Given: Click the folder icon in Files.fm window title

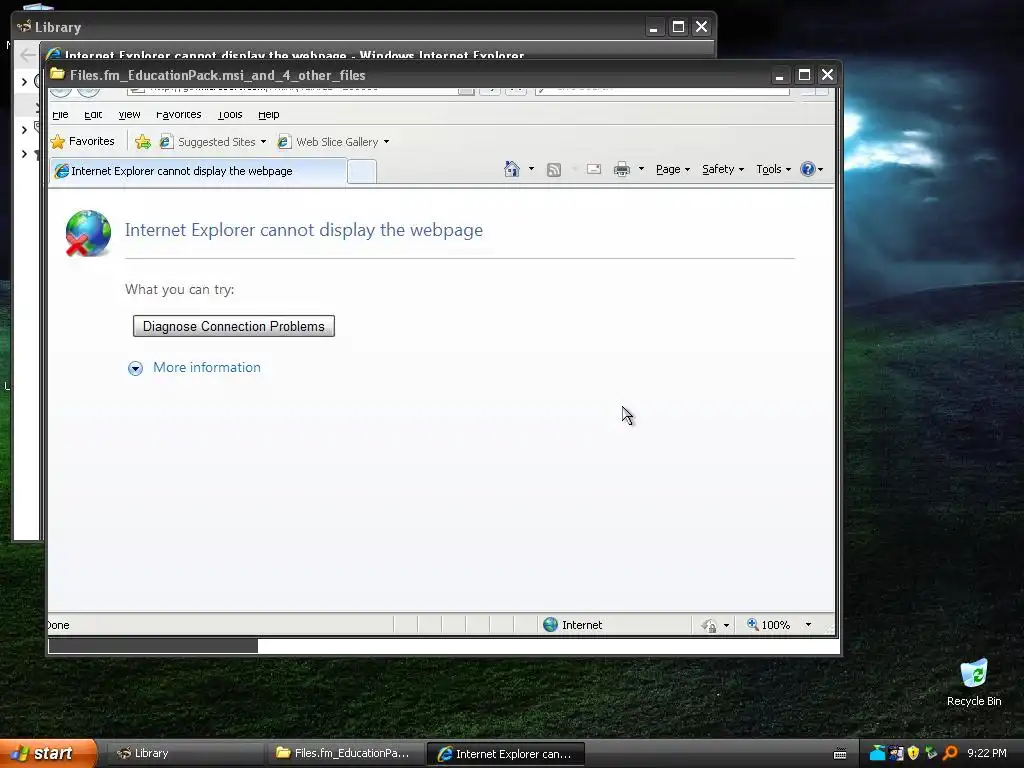Looking at the screenshot, I should [x=57, y=74].
